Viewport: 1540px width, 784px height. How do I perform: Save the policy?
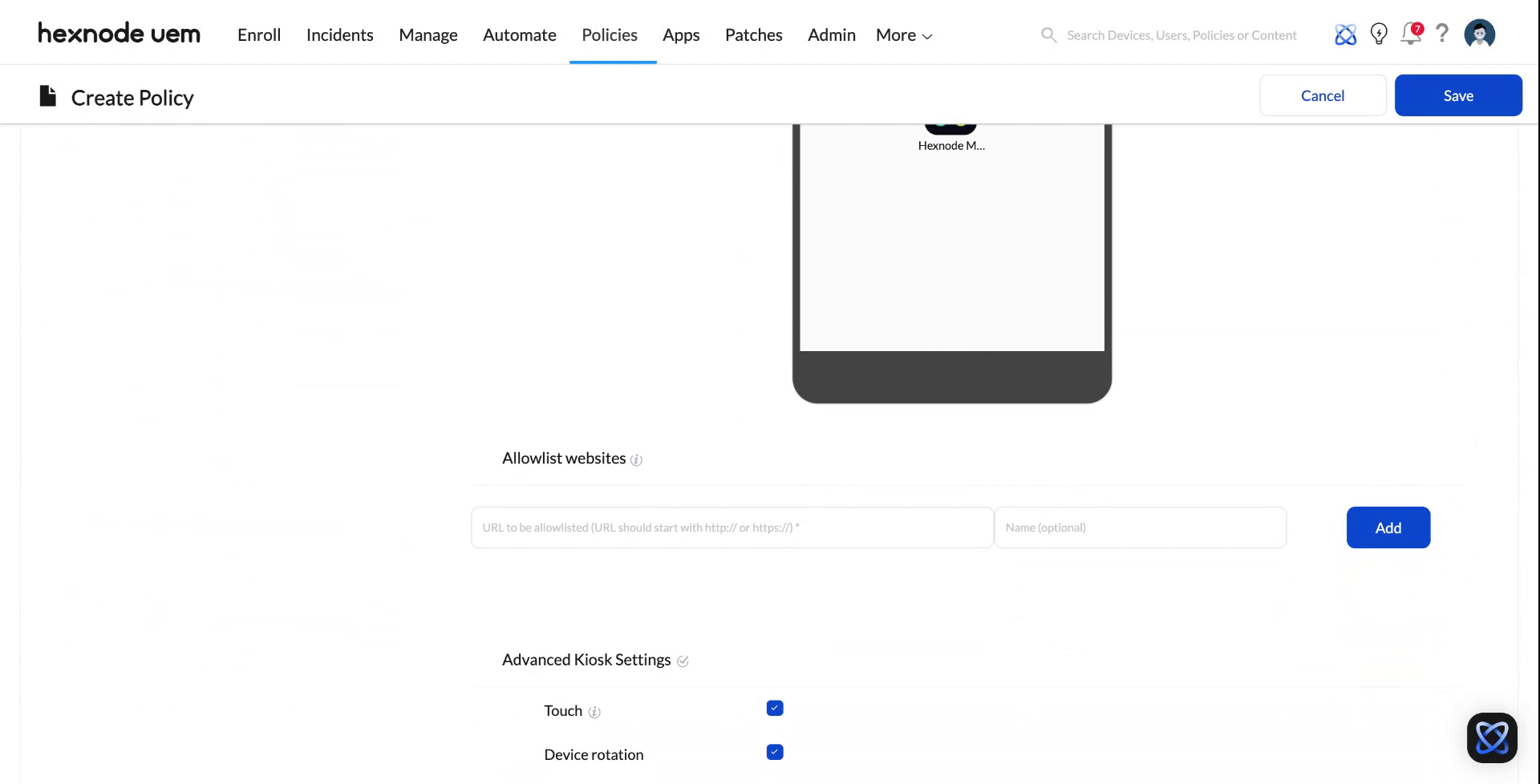point(1458,95)
